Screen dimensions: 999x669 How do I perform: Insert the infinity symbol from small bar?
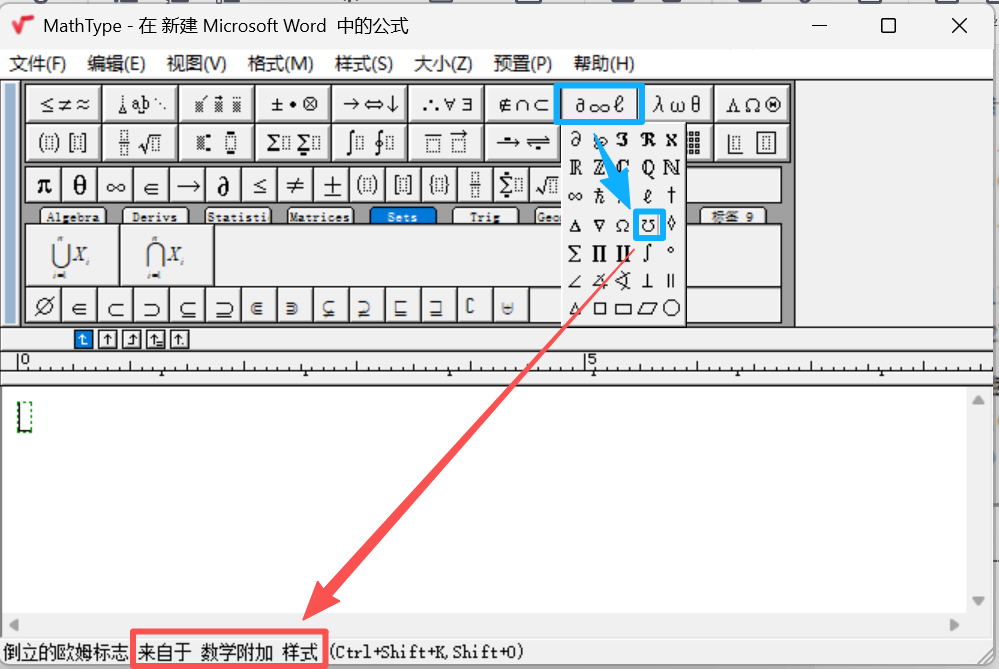click(115, 186)
